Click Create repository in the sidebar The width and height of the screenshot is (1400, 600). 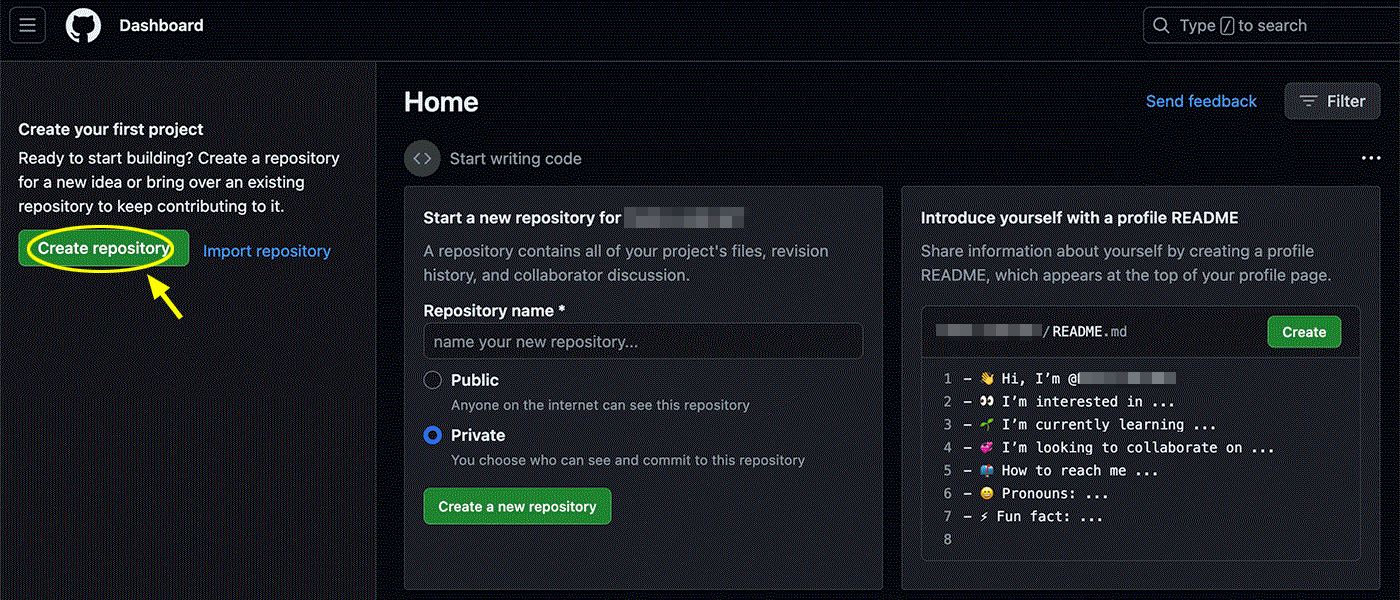(104, 248)
